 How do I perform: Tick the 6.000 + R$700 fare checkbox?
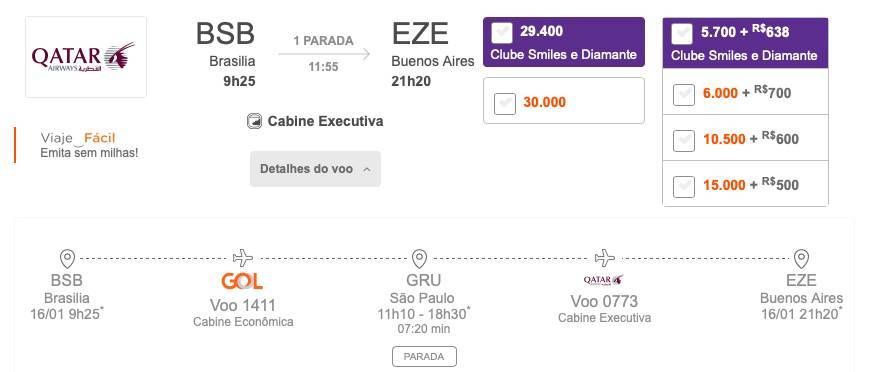coord(683,95)
